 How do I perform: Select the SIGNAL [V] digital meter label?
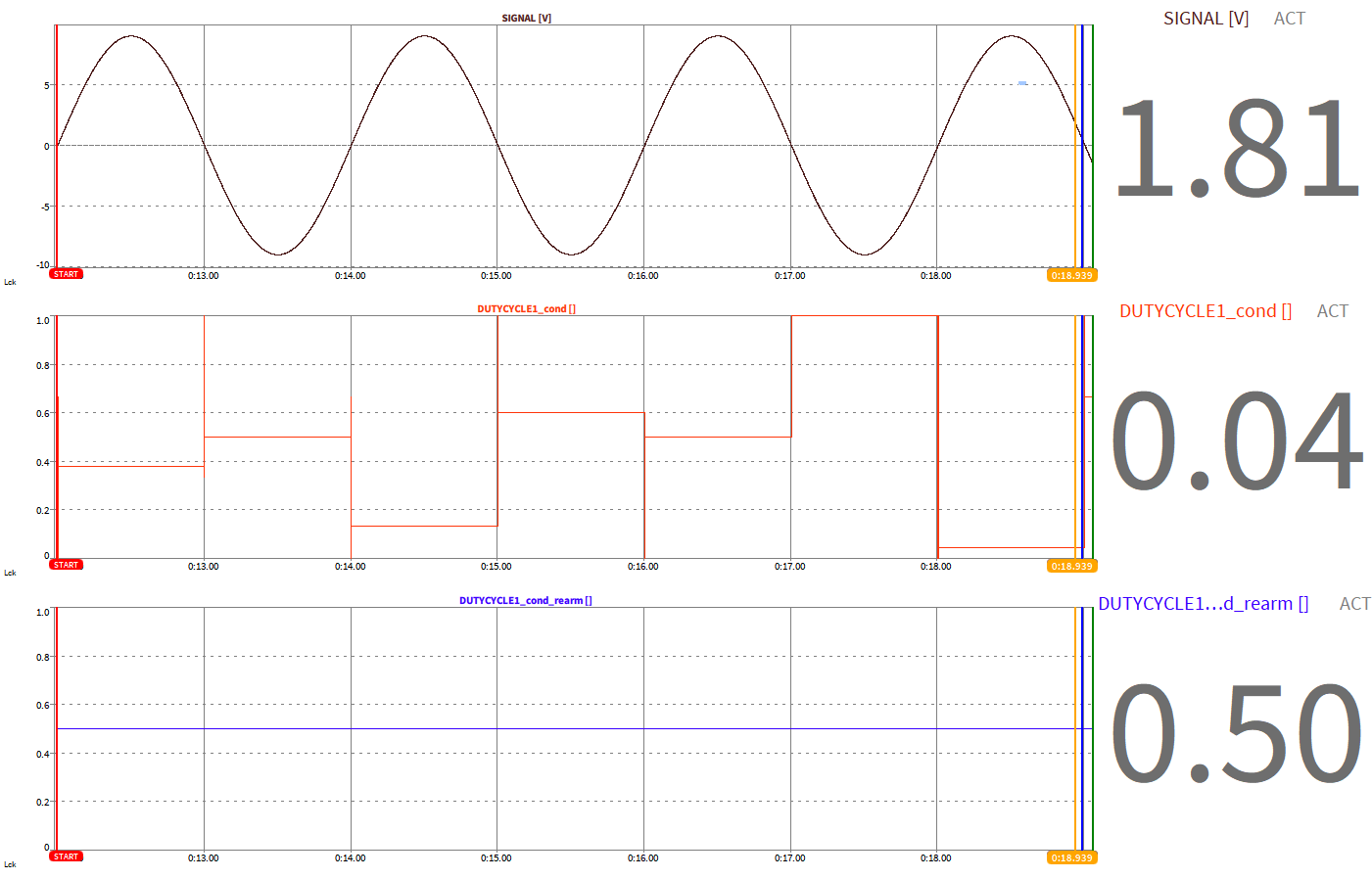coord(1206,19)
